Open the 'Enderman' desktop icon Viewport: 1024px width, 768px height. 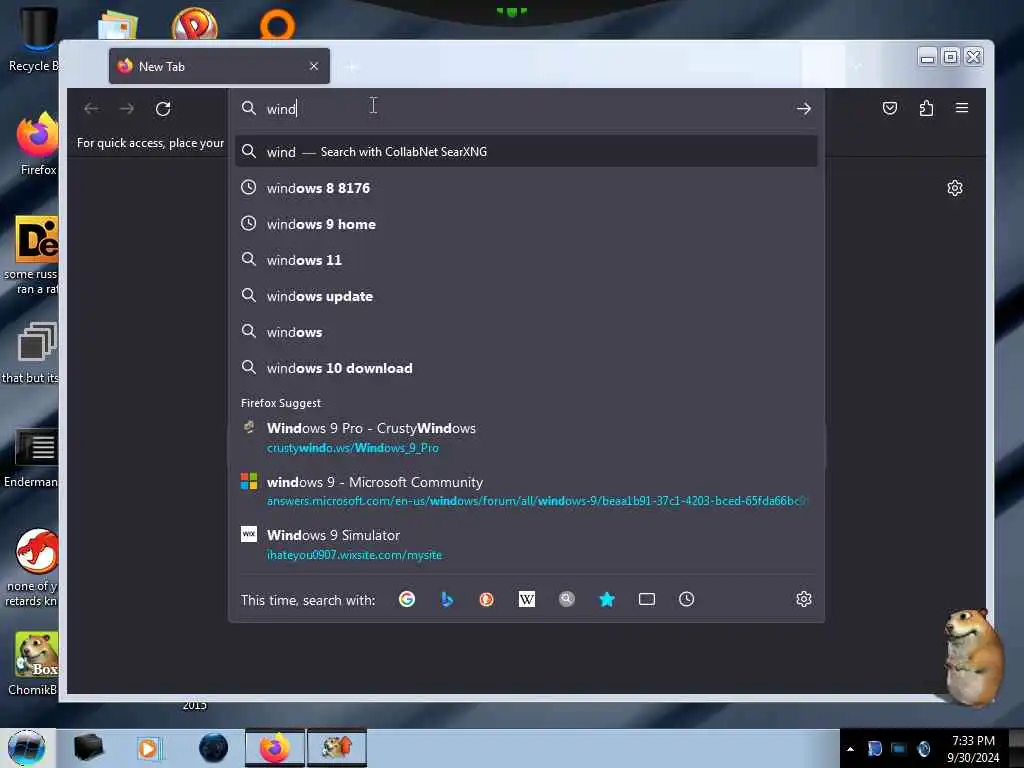coord(31,458)
